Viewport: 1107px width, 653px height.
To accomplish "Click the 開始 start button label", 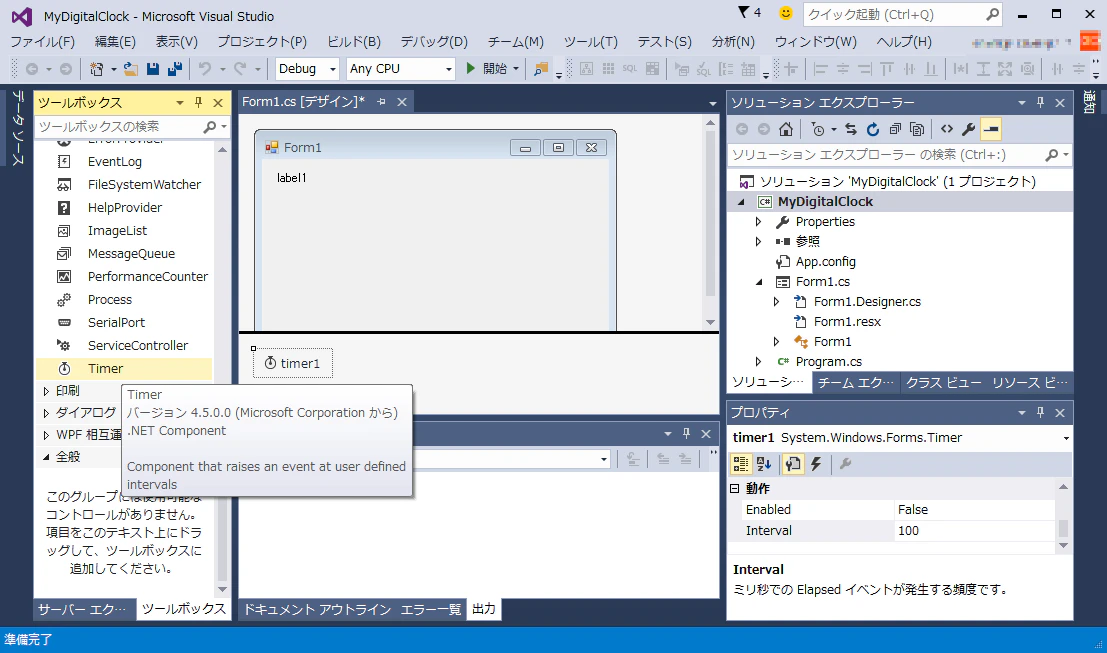I will coord(495,68).
